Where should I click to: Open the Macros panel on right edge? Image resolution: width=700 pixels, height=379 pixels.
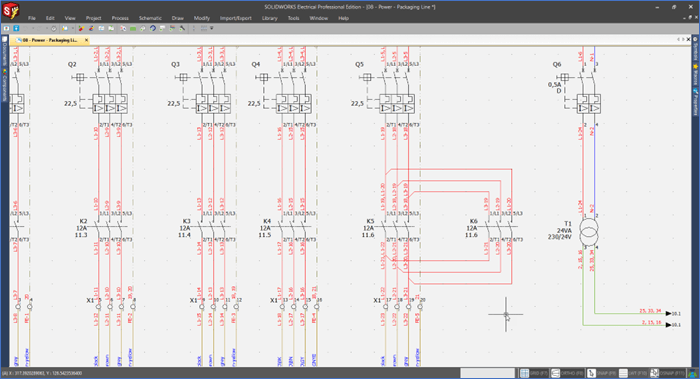pyautogui.click(x=696, y=75)
